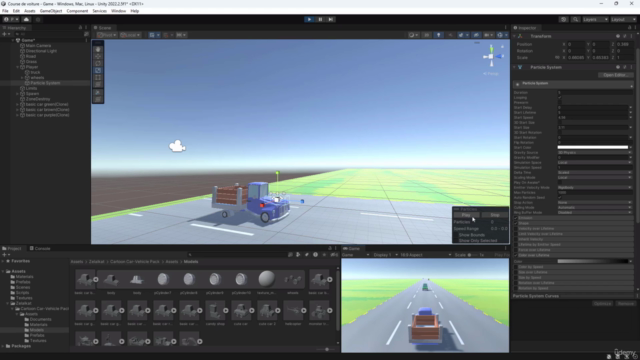The width and height of the screenshot is (640, 360).
Task: Expand basic car green(Clone) in Hierarchy
Action: (x=18, y=104)
